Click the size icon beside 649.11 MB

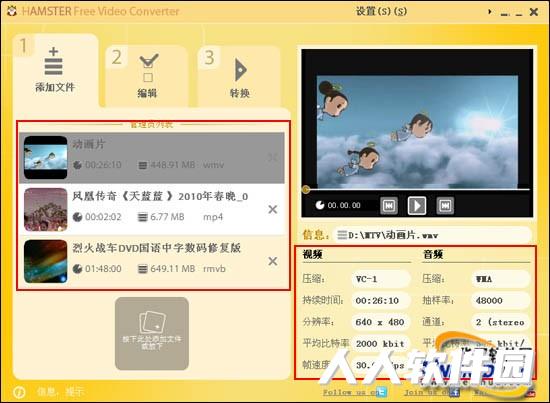142,269
